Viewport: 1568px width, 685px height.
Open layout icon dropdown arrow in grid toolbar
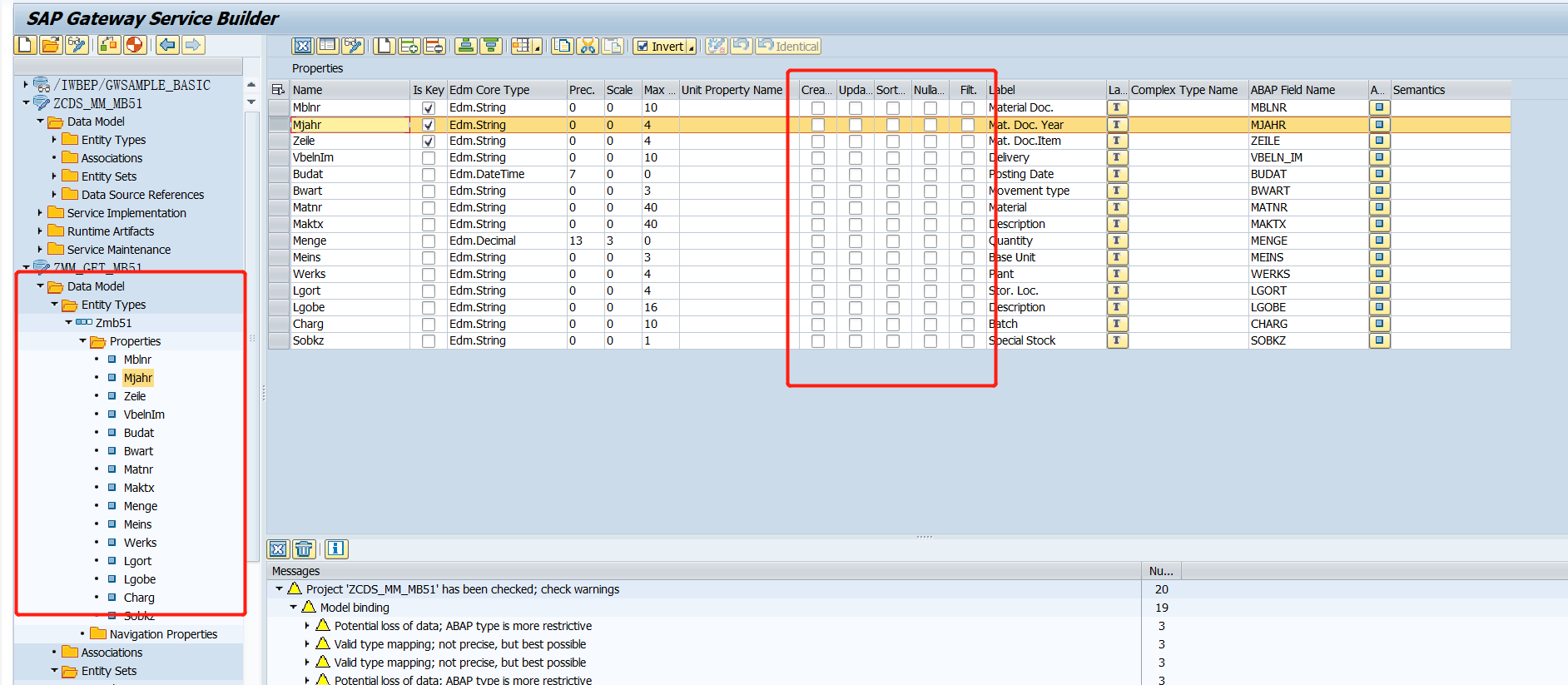point(537,47)
